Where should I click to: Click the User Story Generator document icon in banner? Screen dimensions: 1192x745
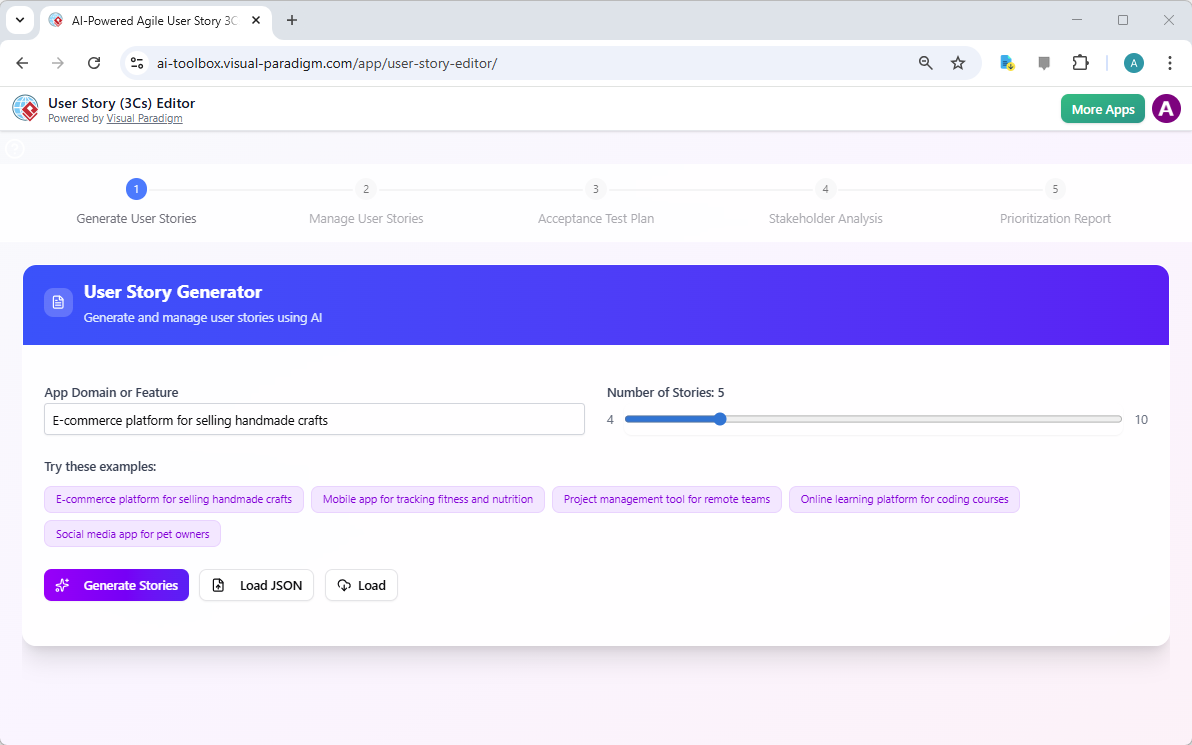click(57, 302)
